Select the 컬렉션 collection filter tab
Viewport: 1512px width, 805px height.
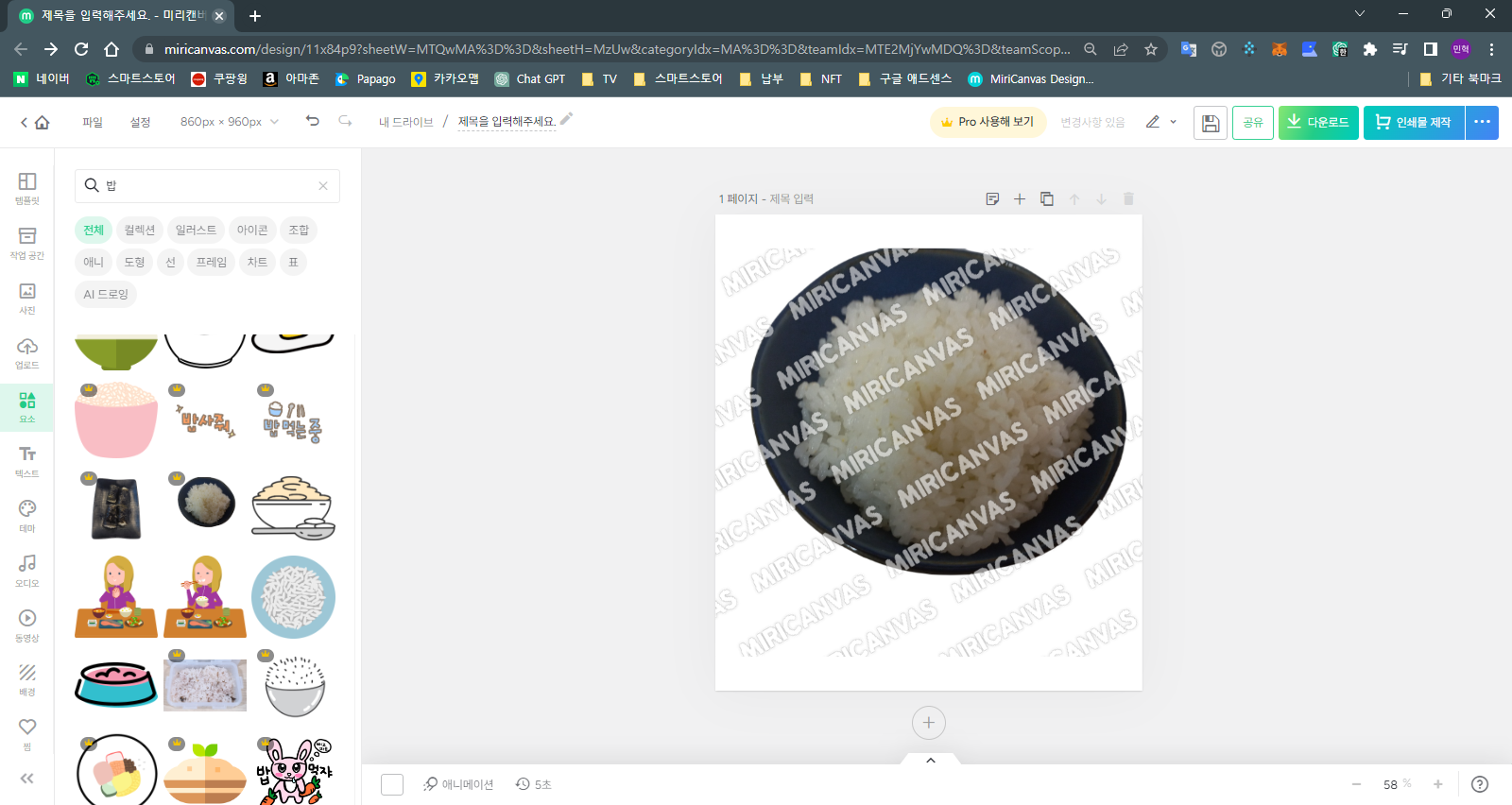[x=140, y=230]
